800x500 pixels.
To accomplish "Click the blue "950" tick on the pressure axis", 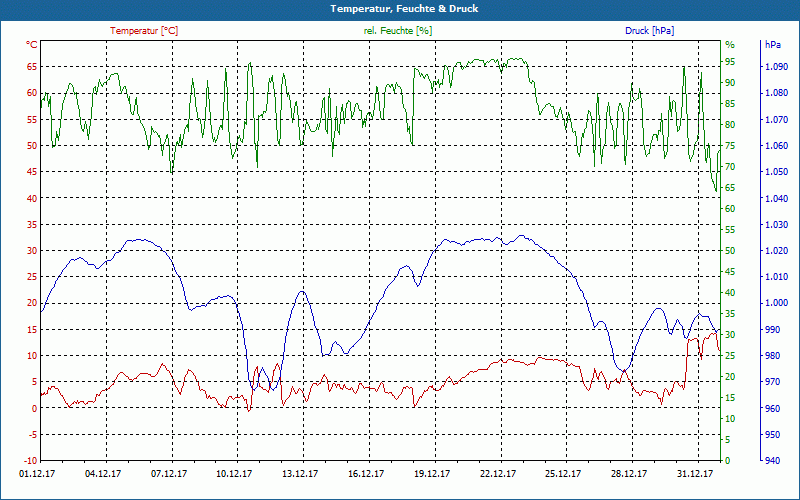I will pos(773,435).
